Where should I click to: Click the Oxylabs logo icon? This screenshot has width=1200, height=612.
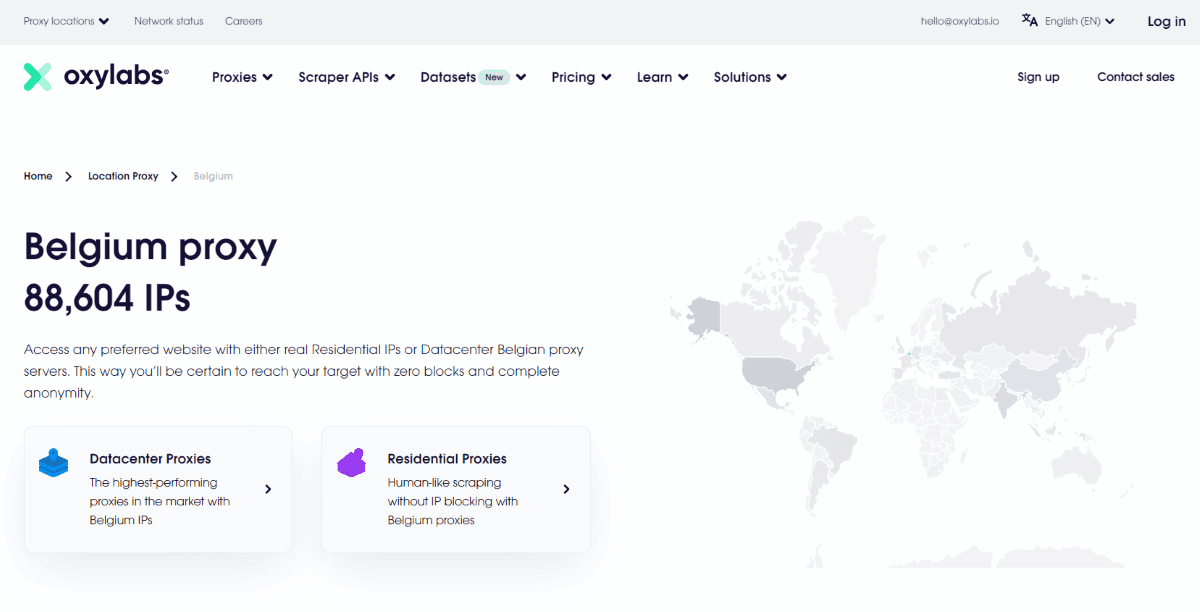point(37,77)
